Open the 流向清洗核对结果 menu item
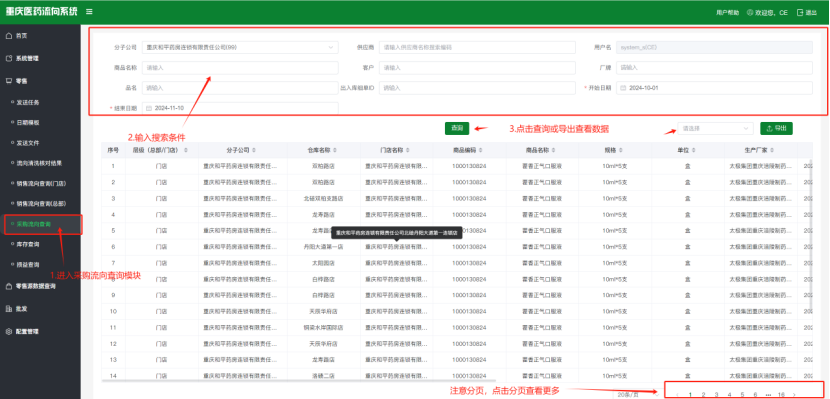This screenshot has width=830, height=399. [39, 163]
